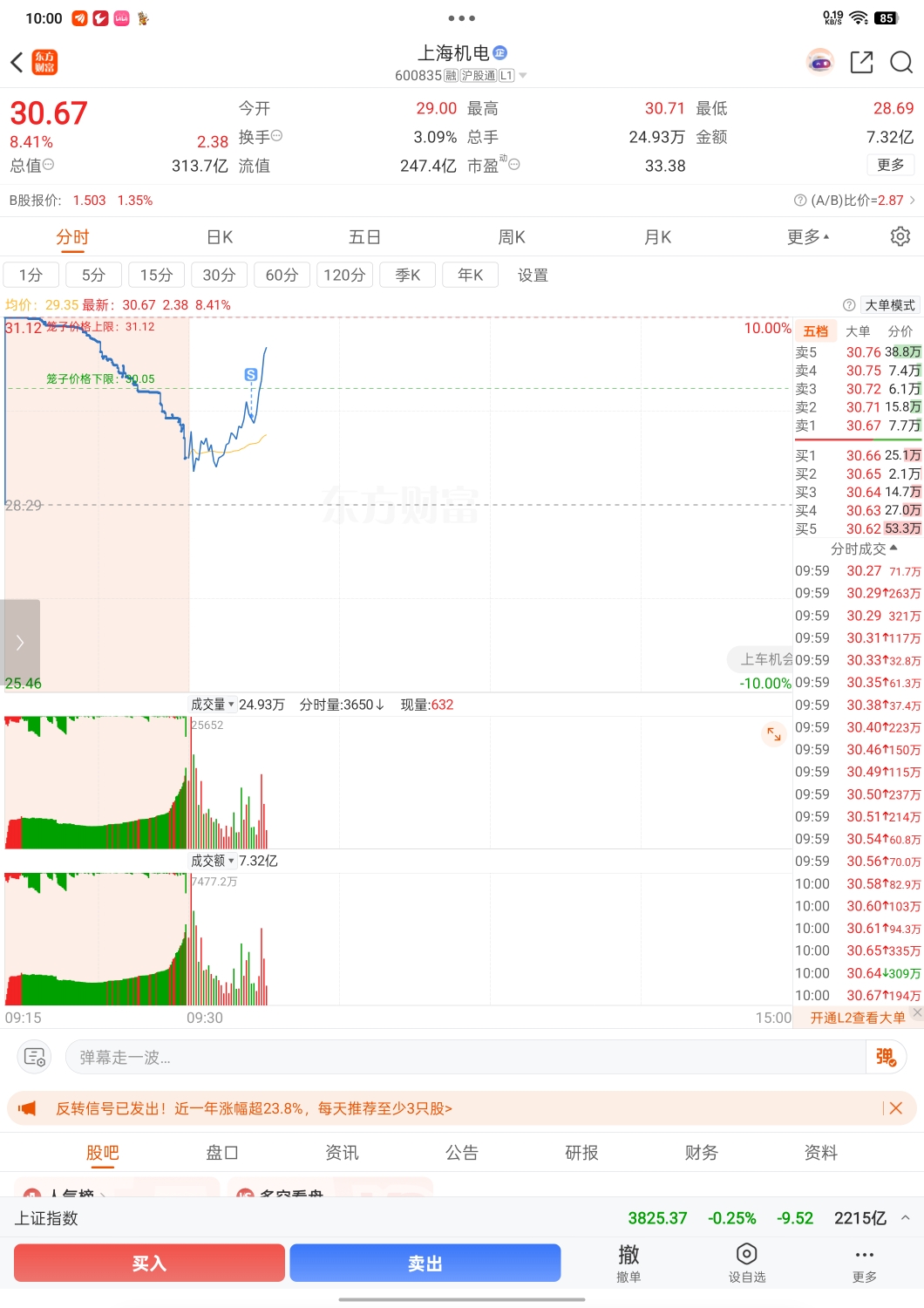Select the 公告 tab
Viewport: 924px width, 1308px height.
462,1153
